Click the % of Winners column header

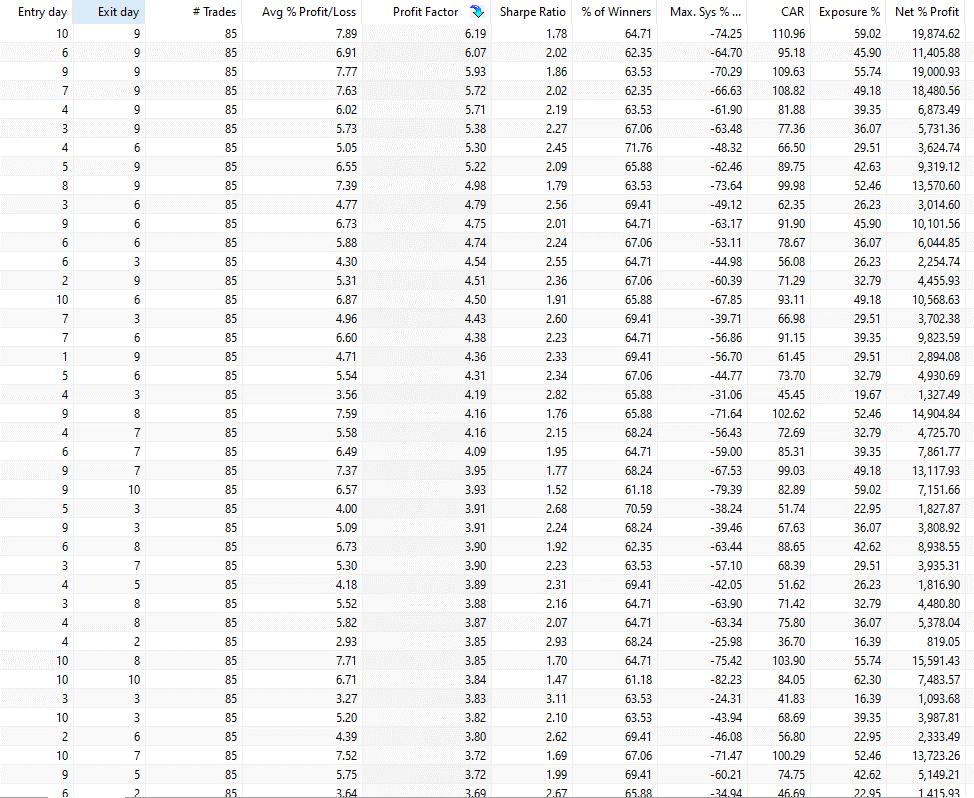(x=616, y=12)
